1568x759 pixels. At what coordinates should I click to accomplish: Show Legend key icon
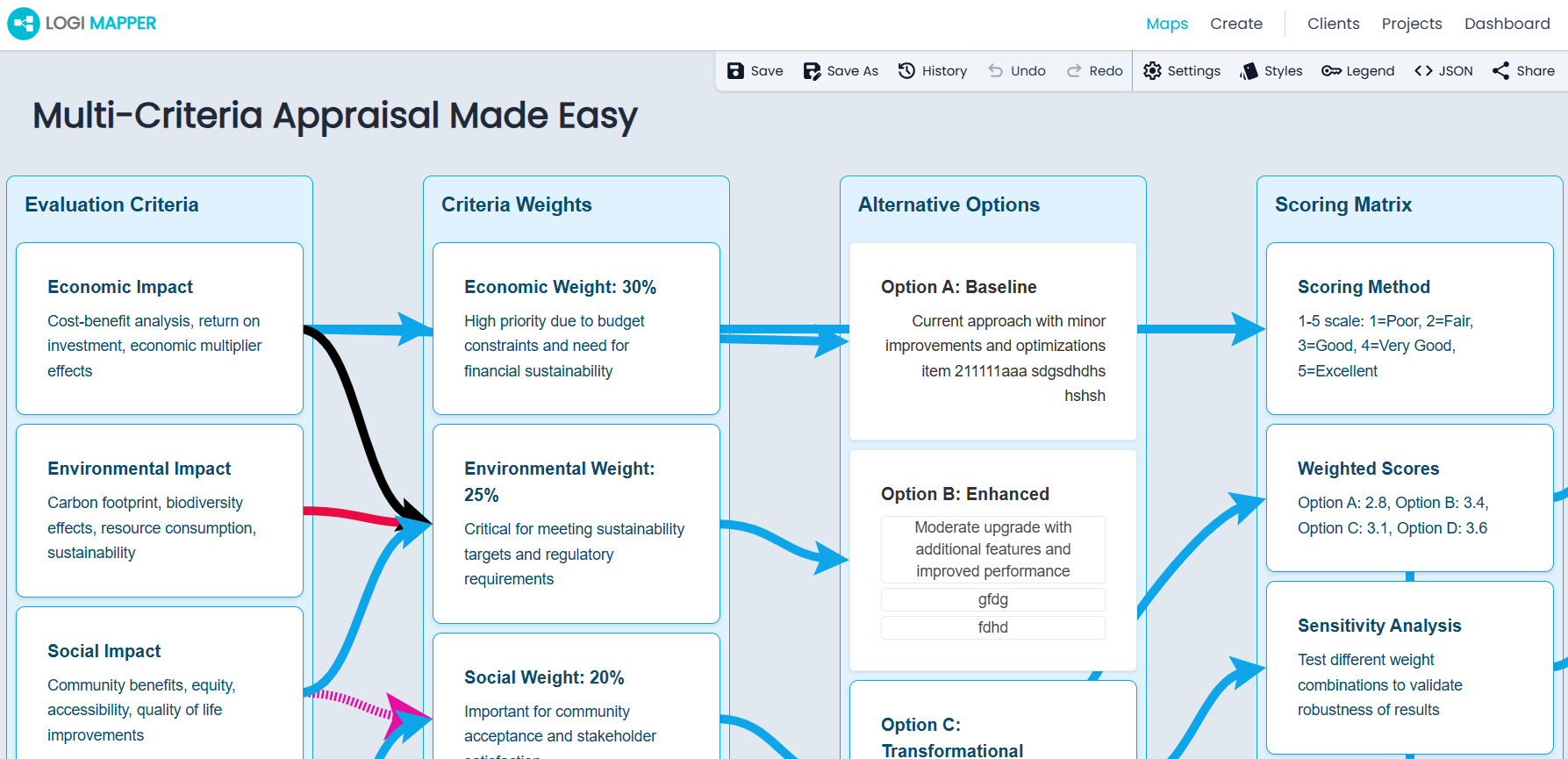pos(1331,71)
